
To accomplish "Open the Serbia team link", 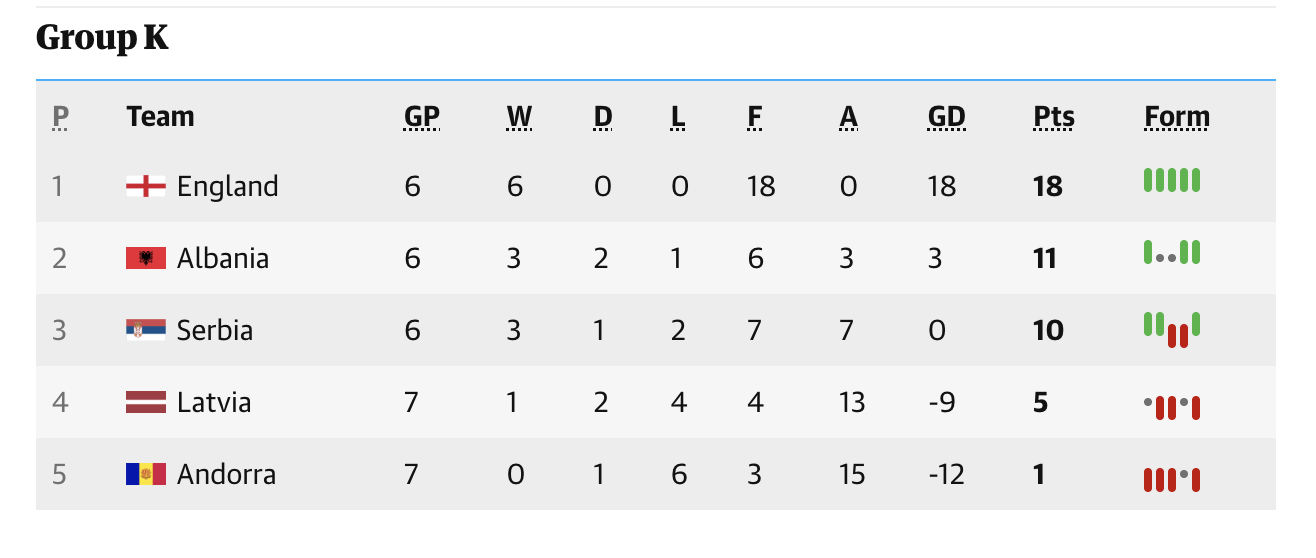I will (x=214, y=330).
